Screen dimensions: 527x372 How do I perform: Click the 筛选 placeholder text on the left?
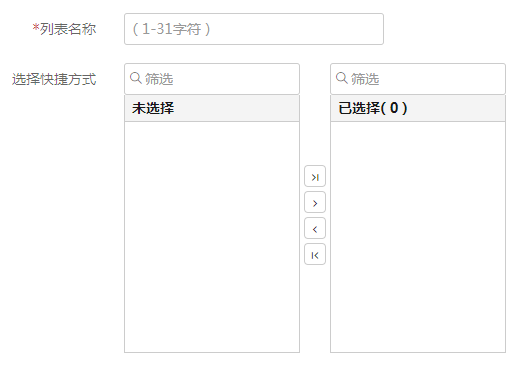pyautogui.click(x=159, y=79)
